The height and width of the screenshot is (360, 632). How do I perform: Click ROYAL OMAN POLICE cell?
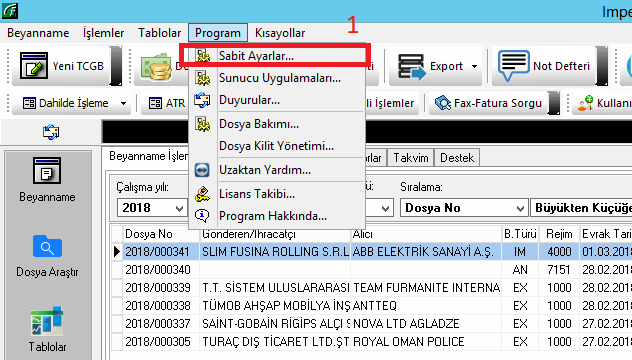pyautogui.click(x=426, y=341)
